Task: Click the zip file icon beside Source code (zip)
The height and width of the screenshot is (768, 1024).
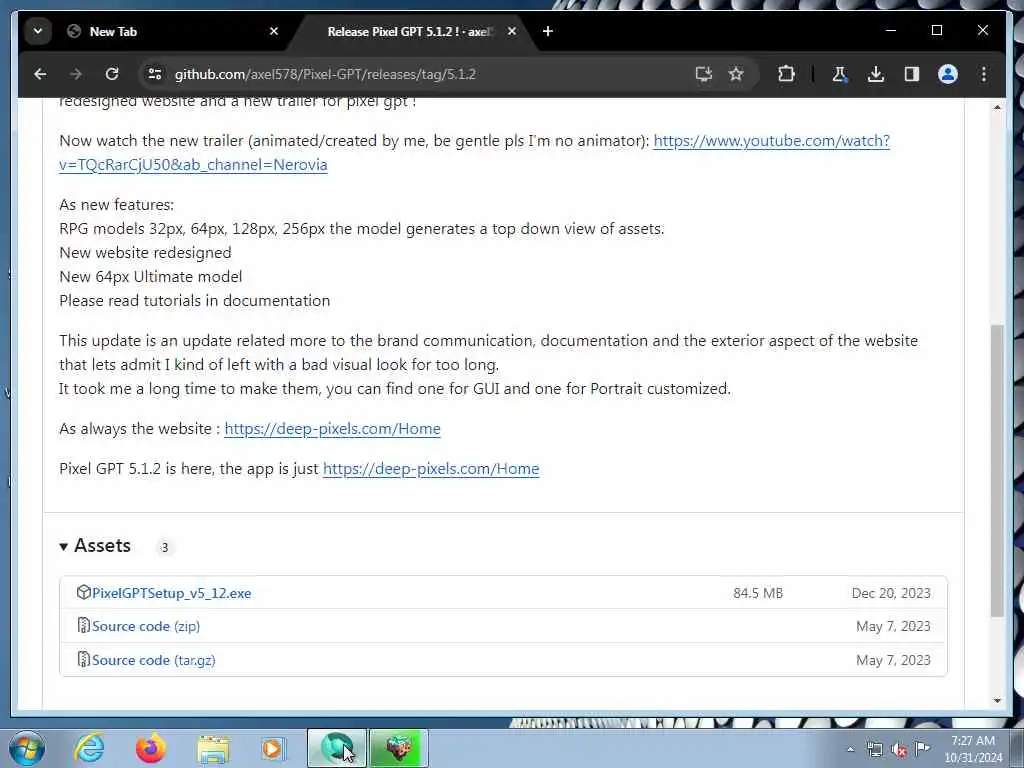Action: coord(83,626)
